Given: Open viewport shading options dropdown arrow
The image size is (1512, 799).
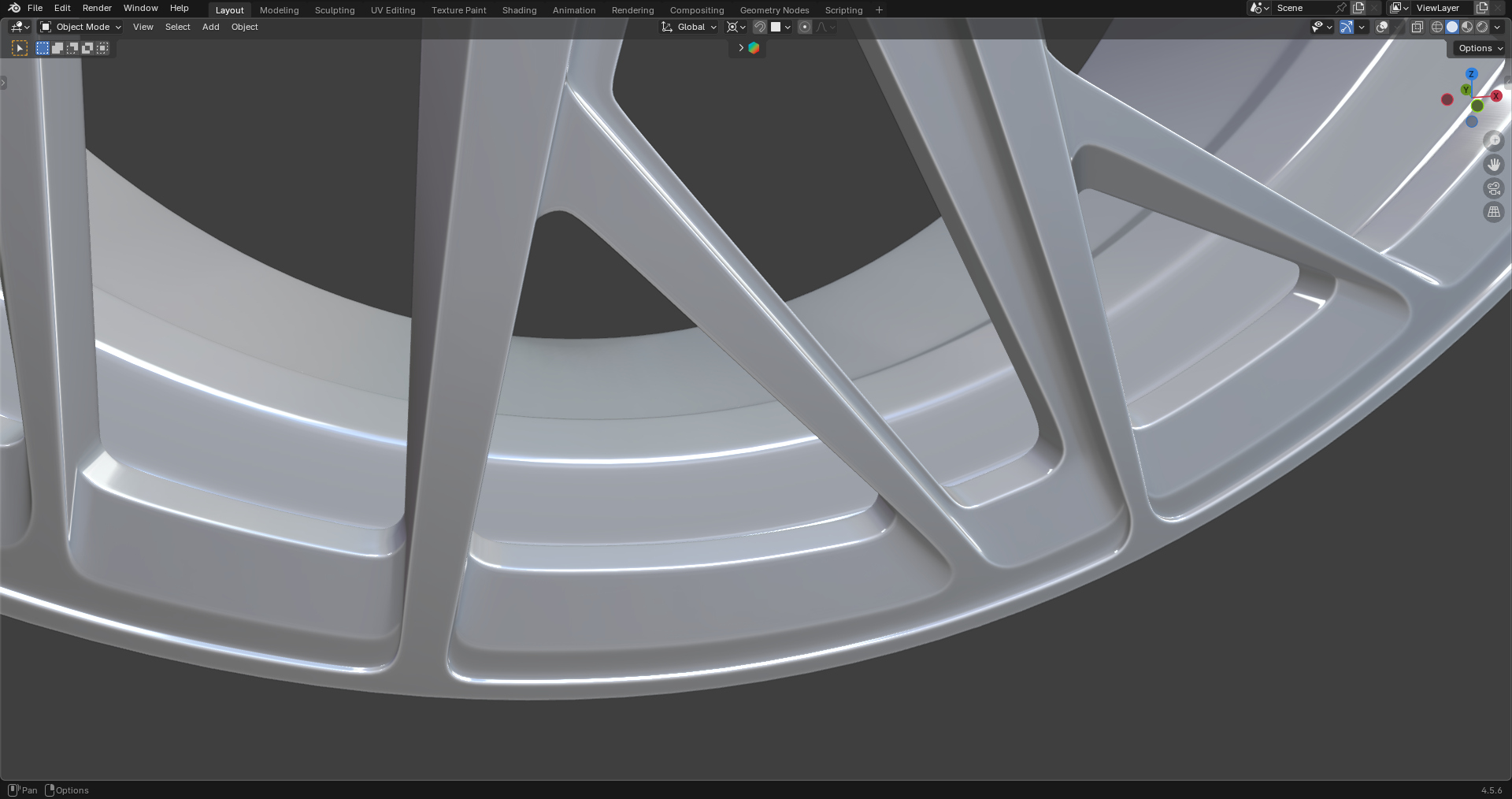Looking at the screenshot, I should tap(1497, 27).
